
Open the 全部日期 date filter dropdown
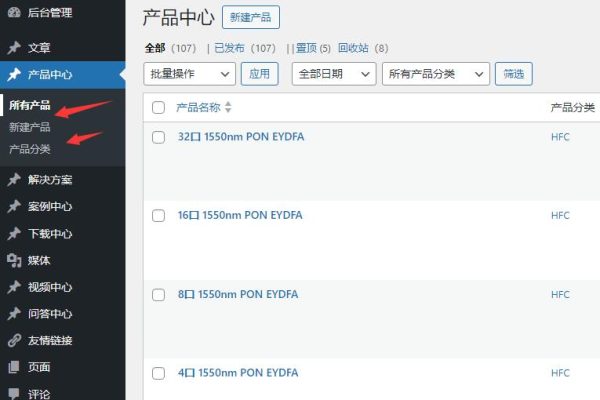(333, 73)
